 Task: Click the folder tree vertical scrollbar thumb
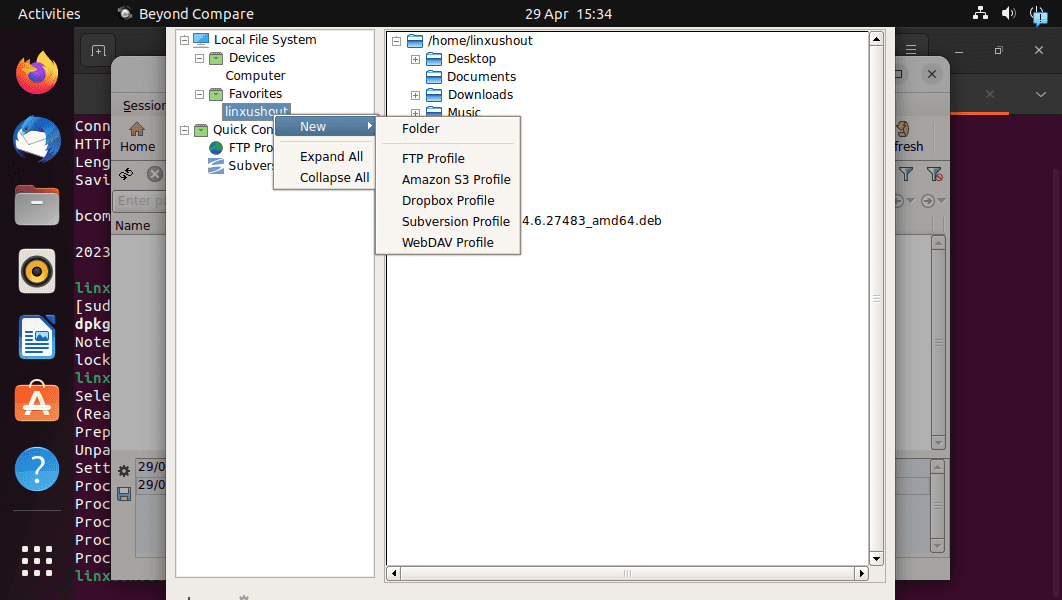pos(876,299)
